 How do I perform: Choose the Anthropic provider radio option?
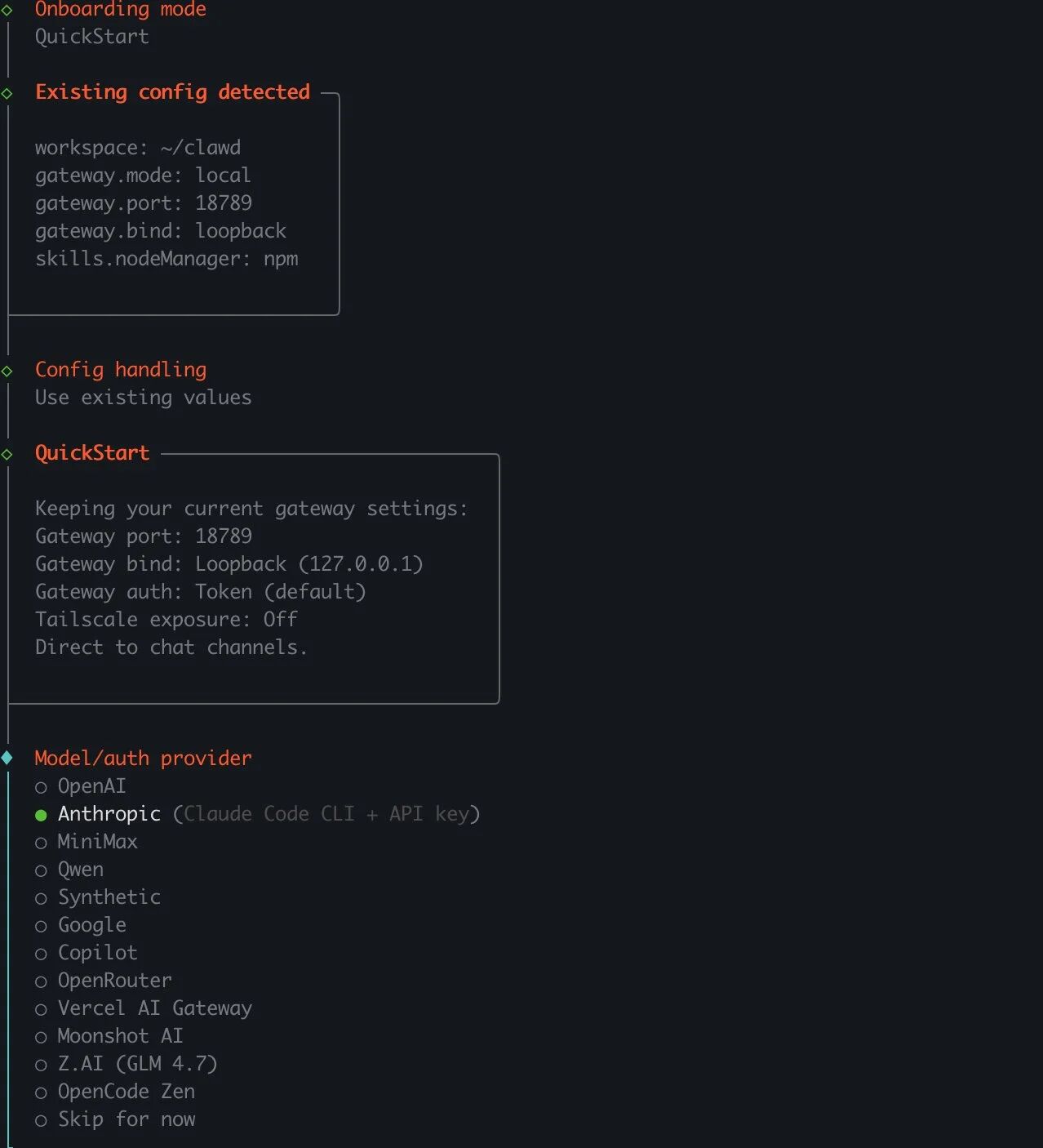tap(109, 814)
